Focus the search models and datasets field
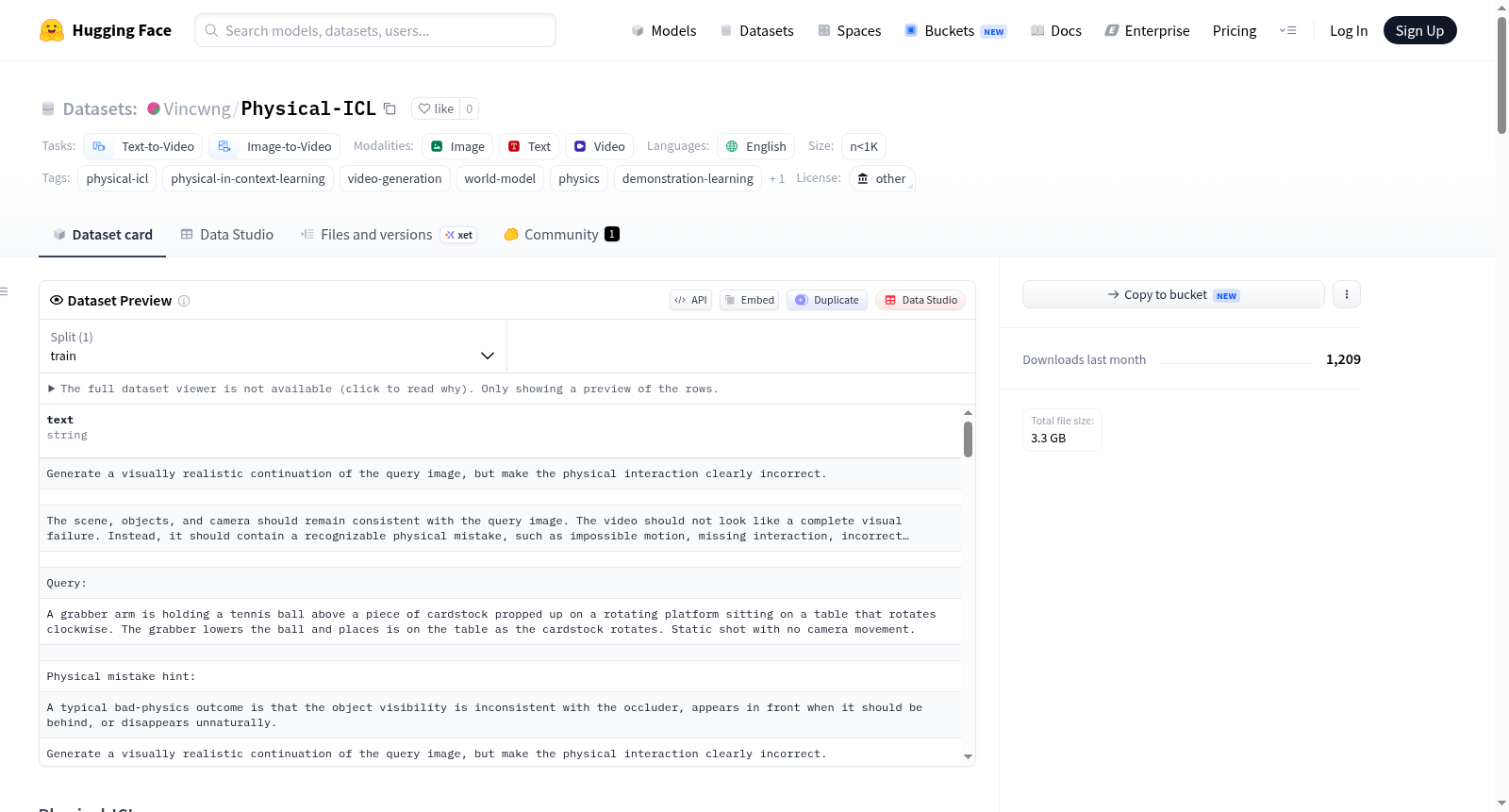This screenshot has width=1509, height=812. coord(375,30)
